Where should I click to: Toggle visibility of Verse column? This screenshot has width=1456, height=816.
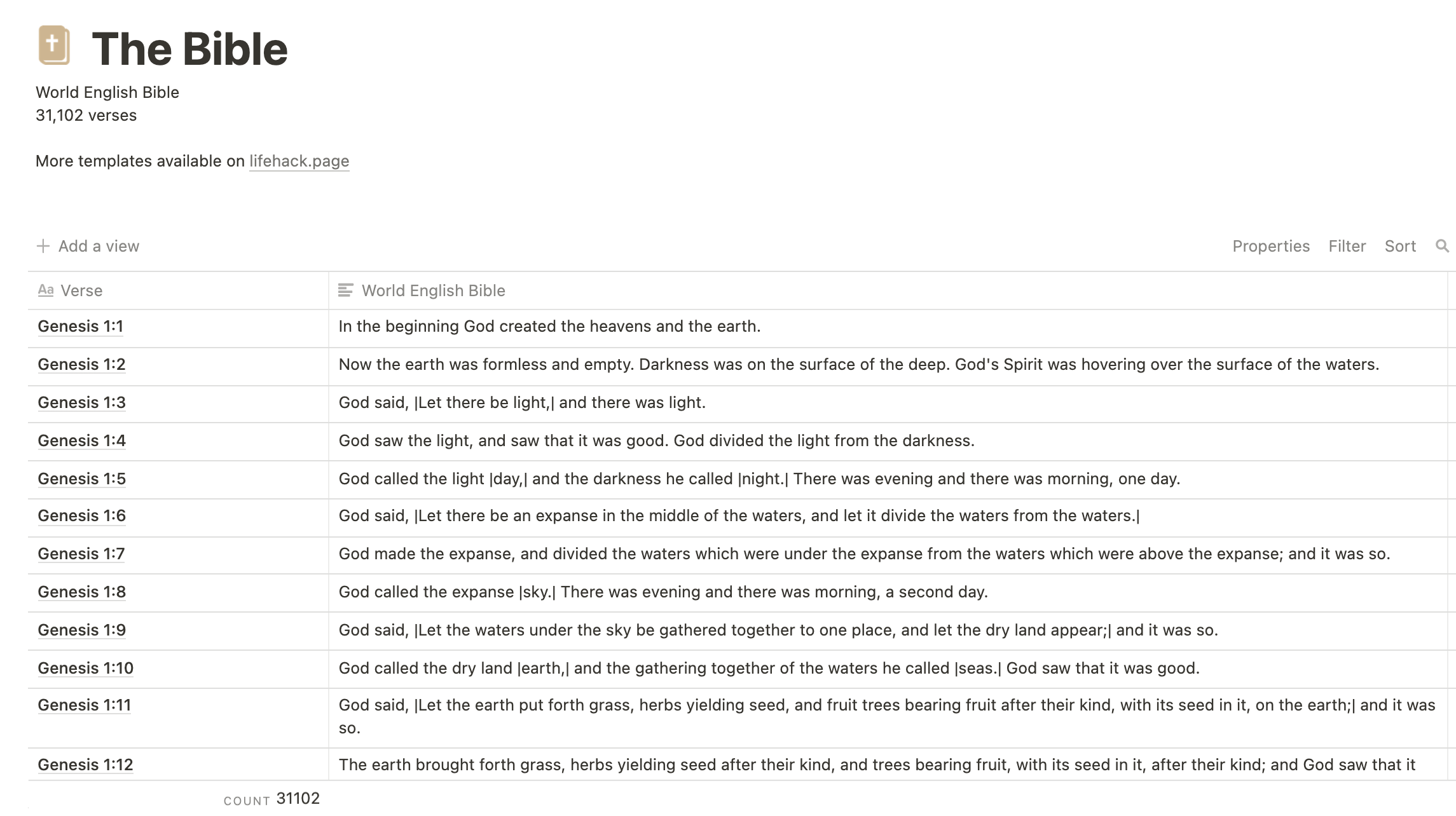[82, 290]
